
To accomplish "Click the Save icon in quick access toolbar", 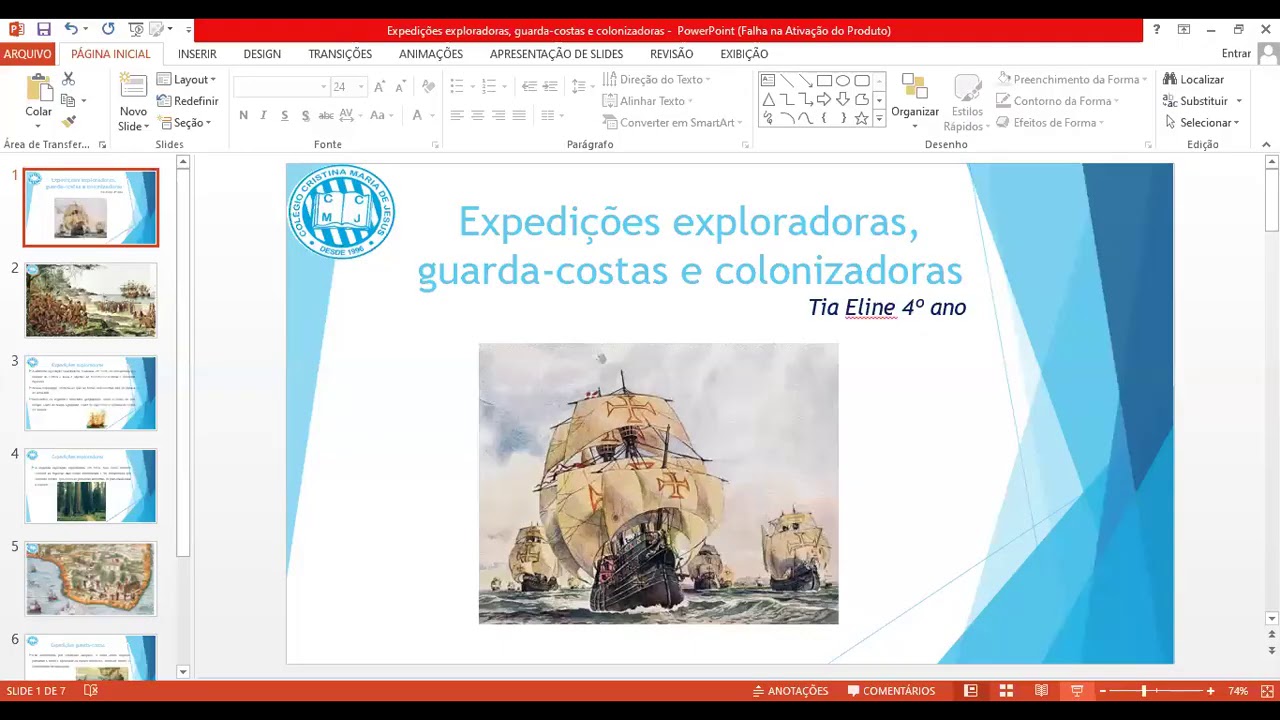I will [x=43, y=30].
